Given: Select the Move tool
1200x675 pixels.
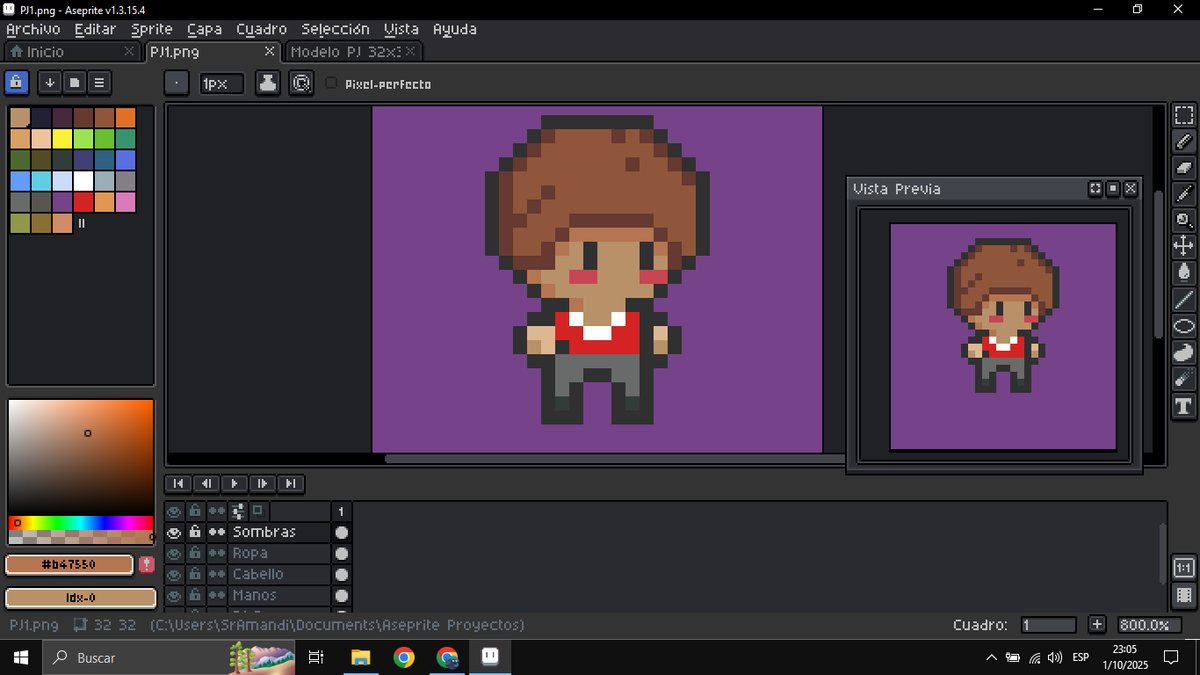Looking at the screenshot, I should [x=1184, y=246].
